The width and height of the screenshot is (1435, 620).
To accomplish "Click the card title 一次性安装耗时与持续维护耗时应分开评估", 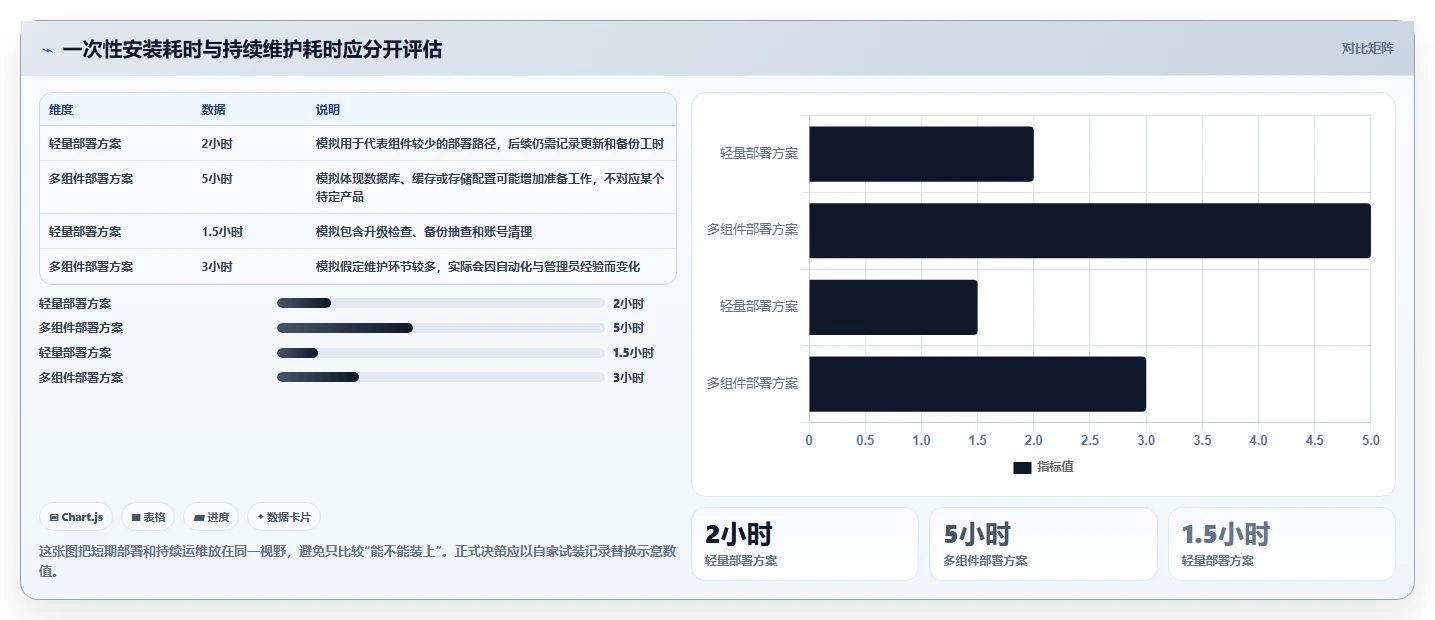I will tap(252, 49).
